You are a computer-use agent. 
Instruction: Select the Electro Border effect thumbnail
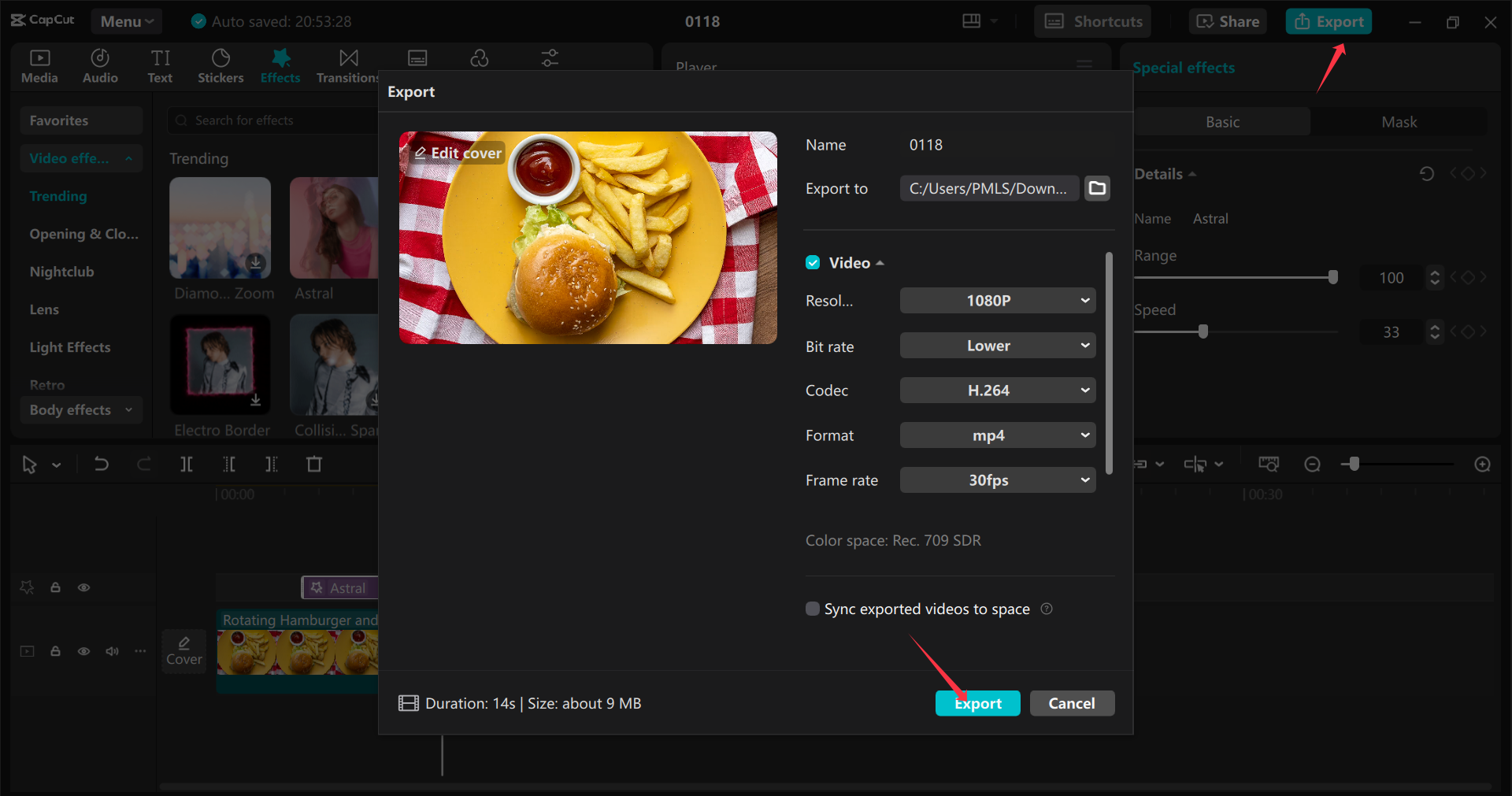pyautogui.click(x=220, y=365)
